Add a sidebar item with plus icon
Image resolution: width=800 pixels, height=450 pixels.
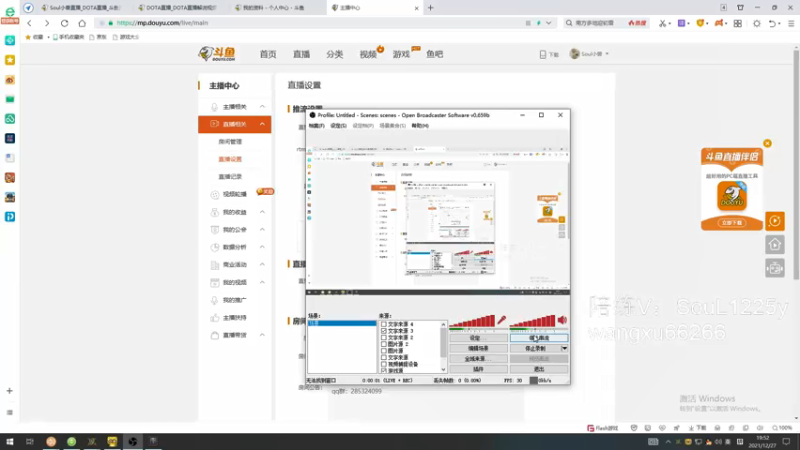coord(10,391)
